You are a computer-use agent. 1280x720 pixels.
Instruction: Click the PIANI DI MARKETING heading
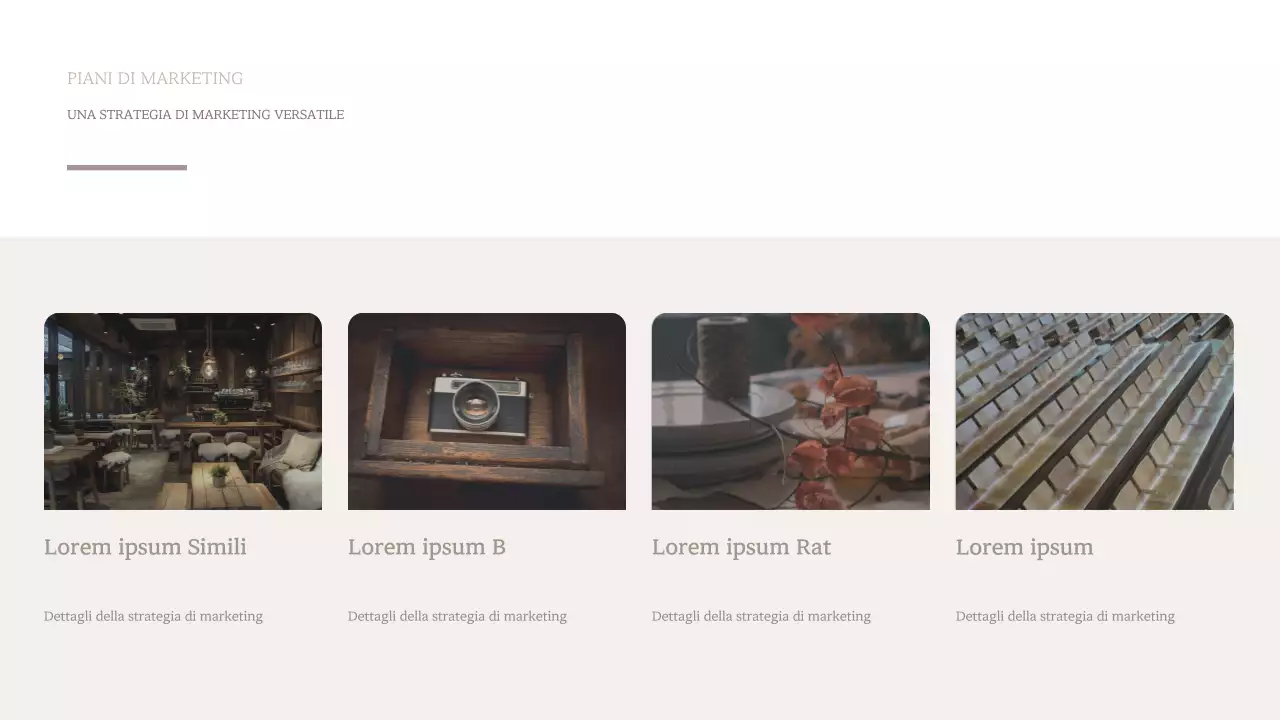(x=155, y=78)
